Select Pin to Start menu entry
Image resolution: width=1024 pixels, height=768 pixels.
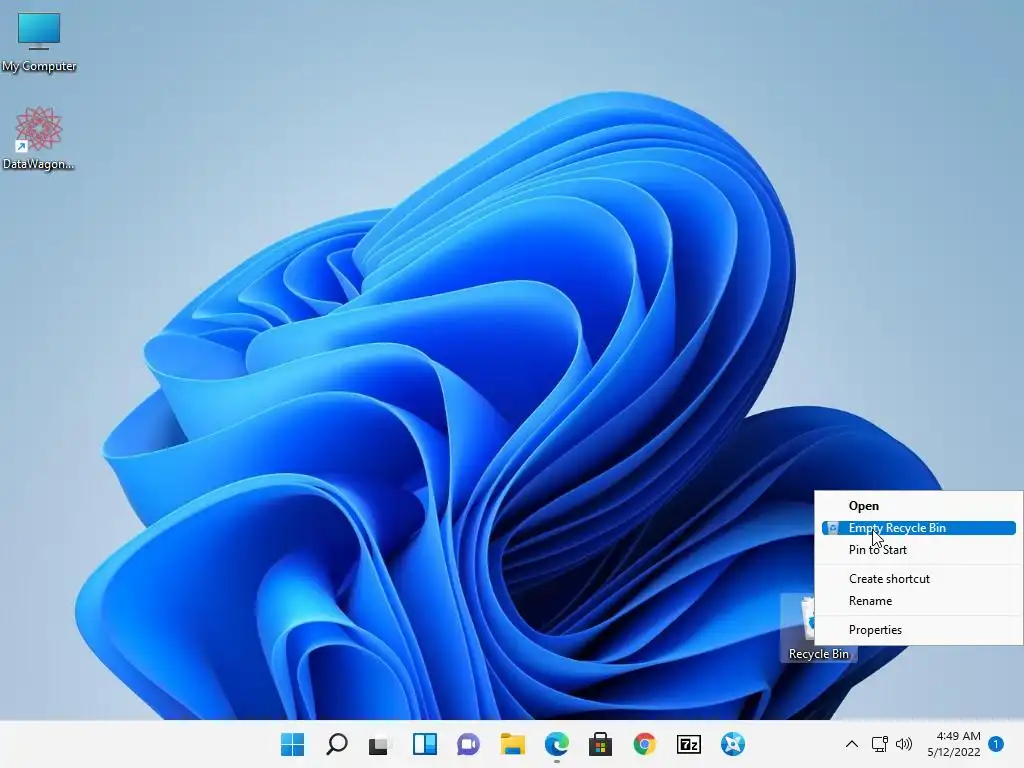(918, 550)
